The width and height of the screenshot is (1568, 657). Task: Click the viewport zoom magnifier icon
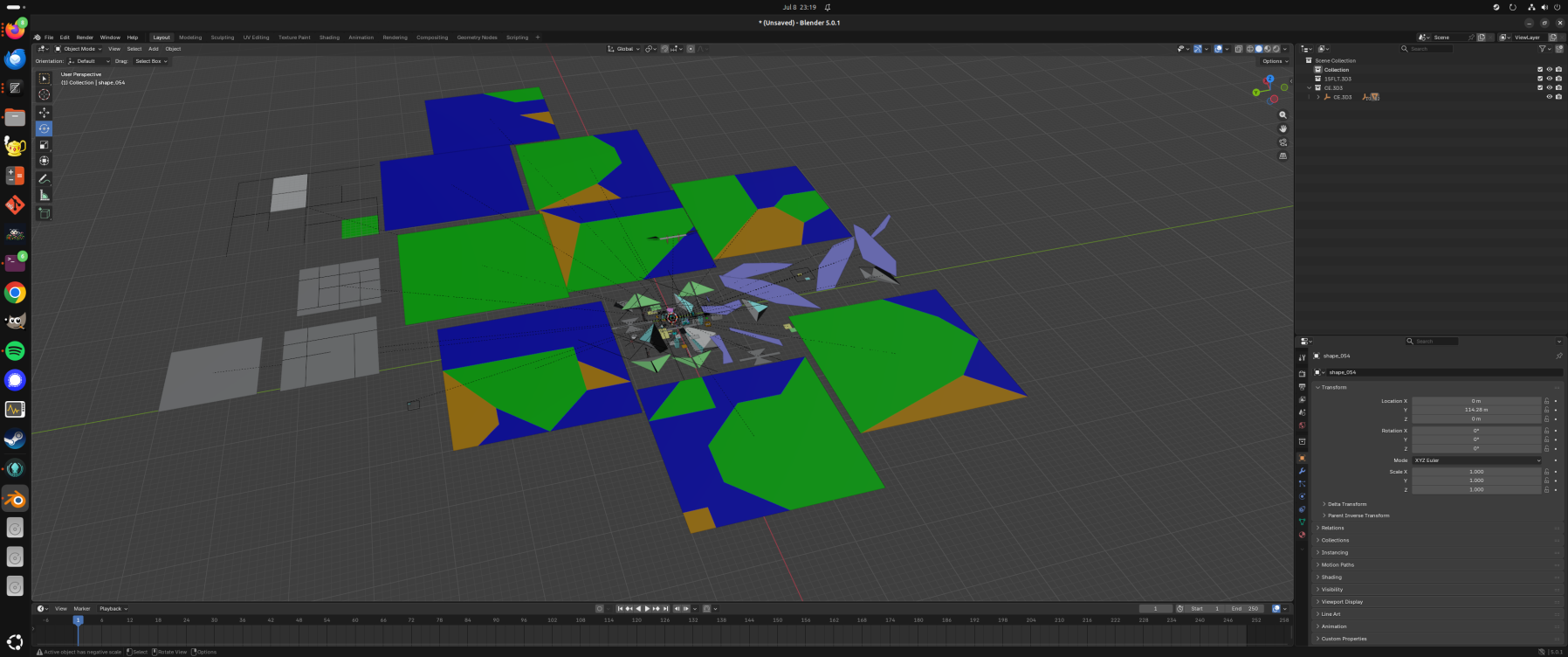(x=1283, y=114)
